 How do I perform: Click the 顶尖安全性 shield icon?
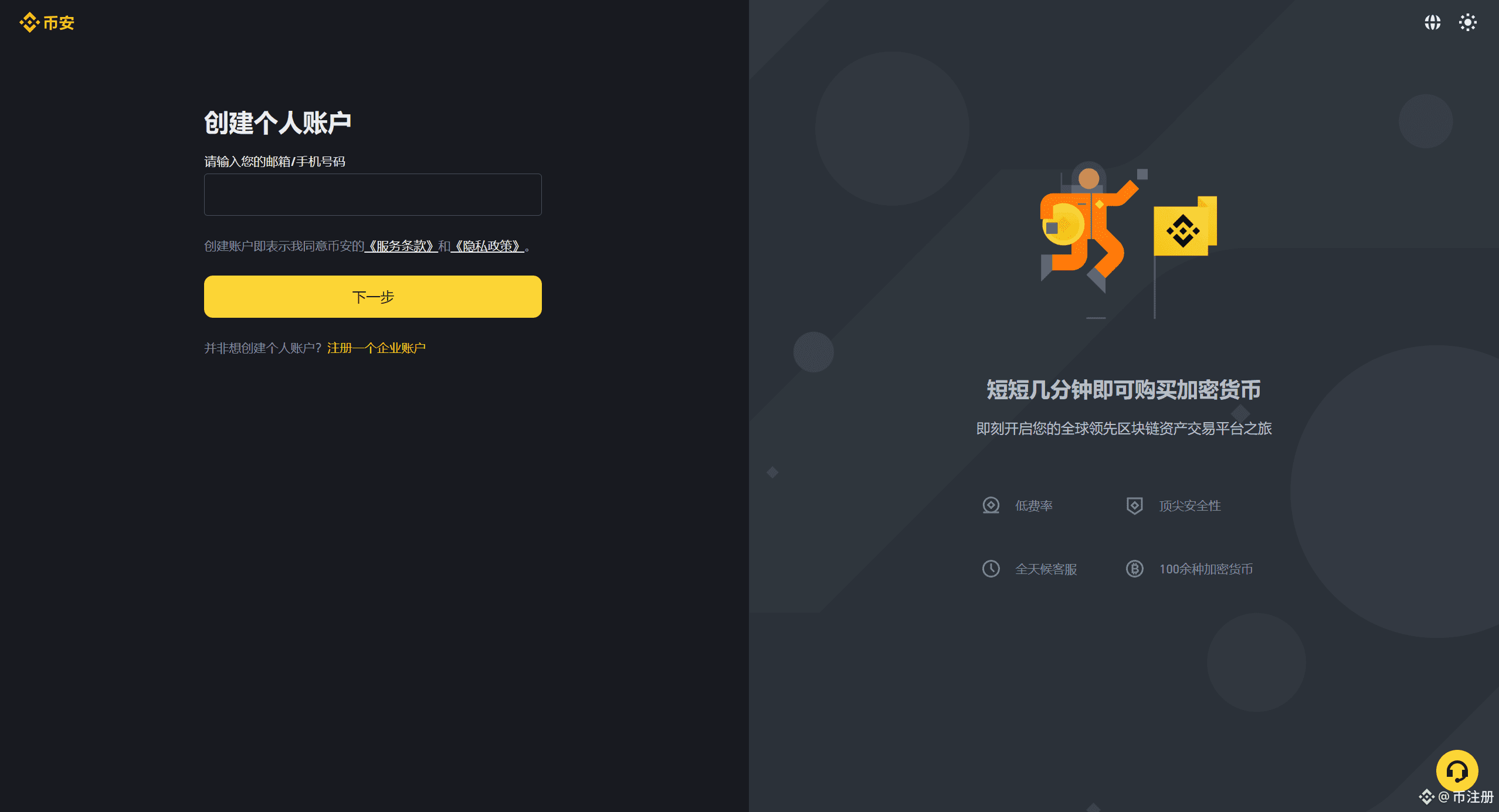coord(1135,505)
